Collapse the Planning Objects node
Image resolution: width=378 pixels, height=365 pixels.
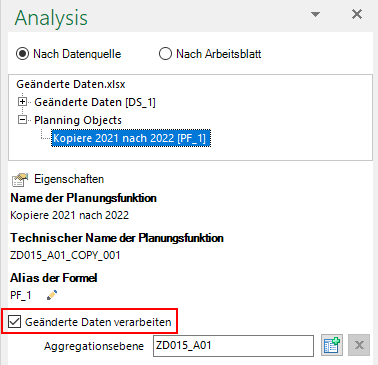point(22,120)
